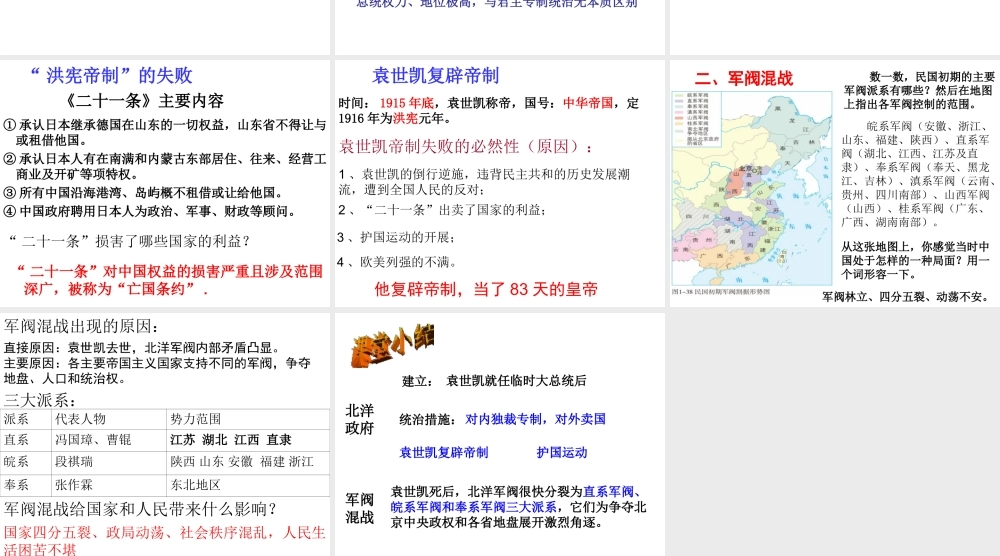Select item ④ 聘用日本人为顾问 line
This screenshot has width=1000, height=556.
coord(149,211)
